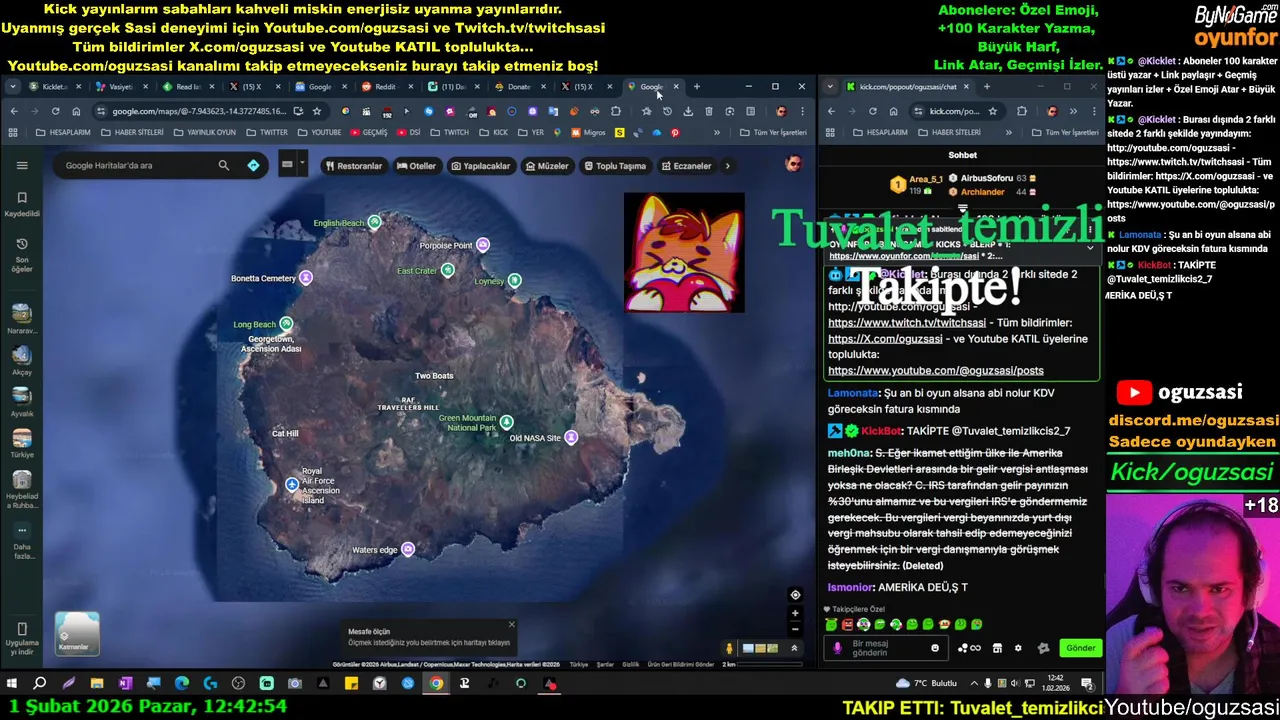Click the Royal Air Force airport marker

point(292,484)
